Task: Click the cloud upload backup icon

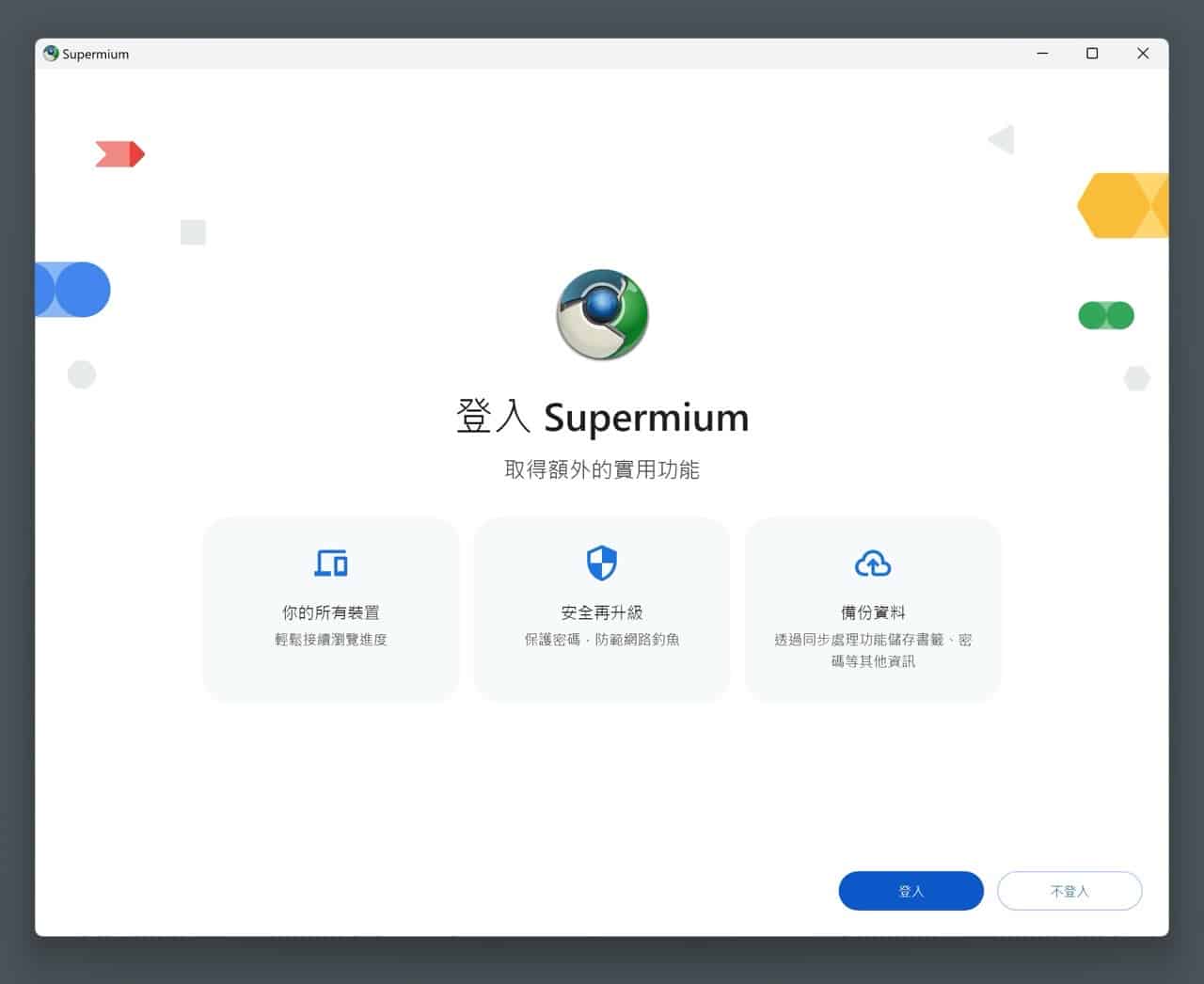Action: 873,563
